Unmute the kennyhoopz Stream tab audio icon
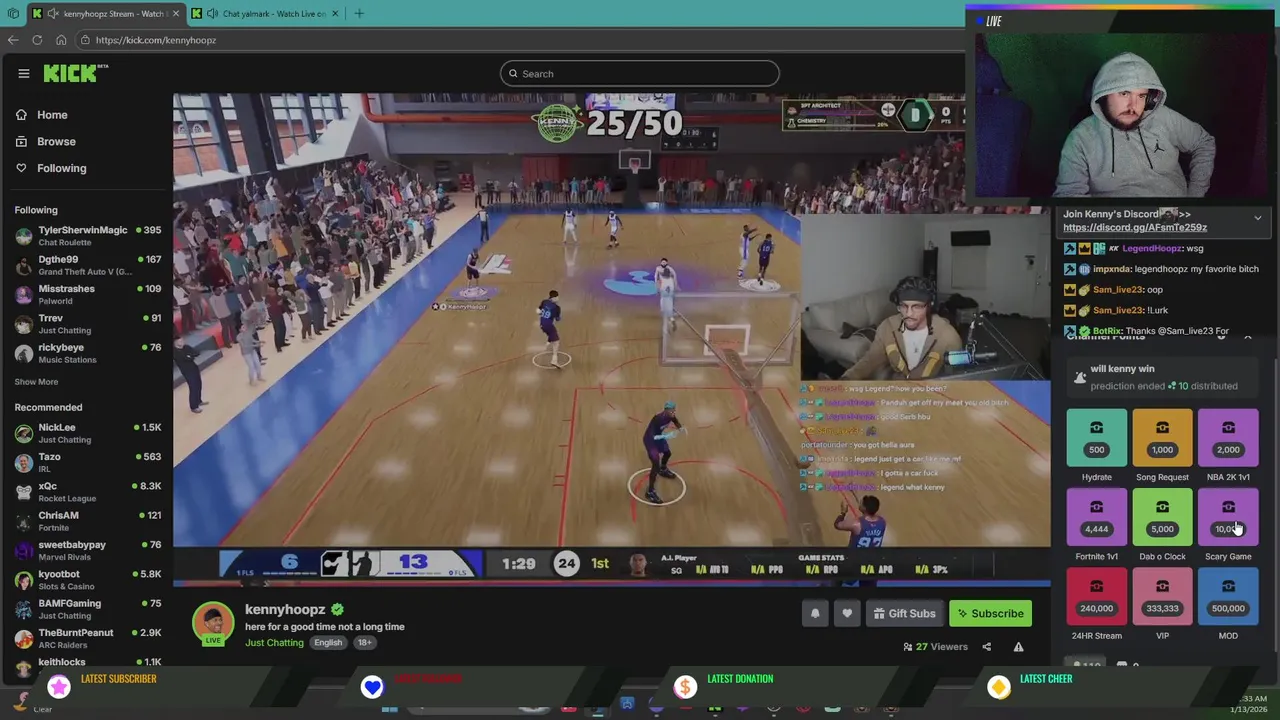Screen dimensions: 1280x720 (55, 14)
